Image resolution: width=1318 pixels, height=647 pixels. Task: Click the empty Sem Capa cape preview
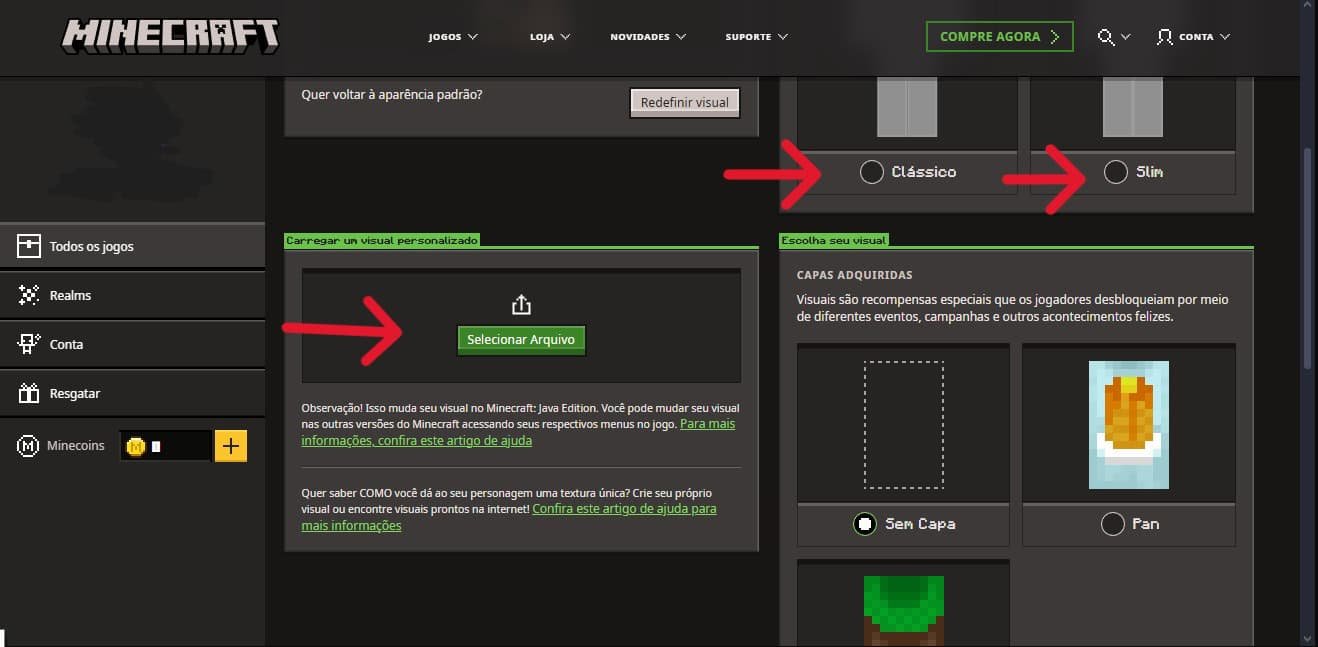[903, 424]
